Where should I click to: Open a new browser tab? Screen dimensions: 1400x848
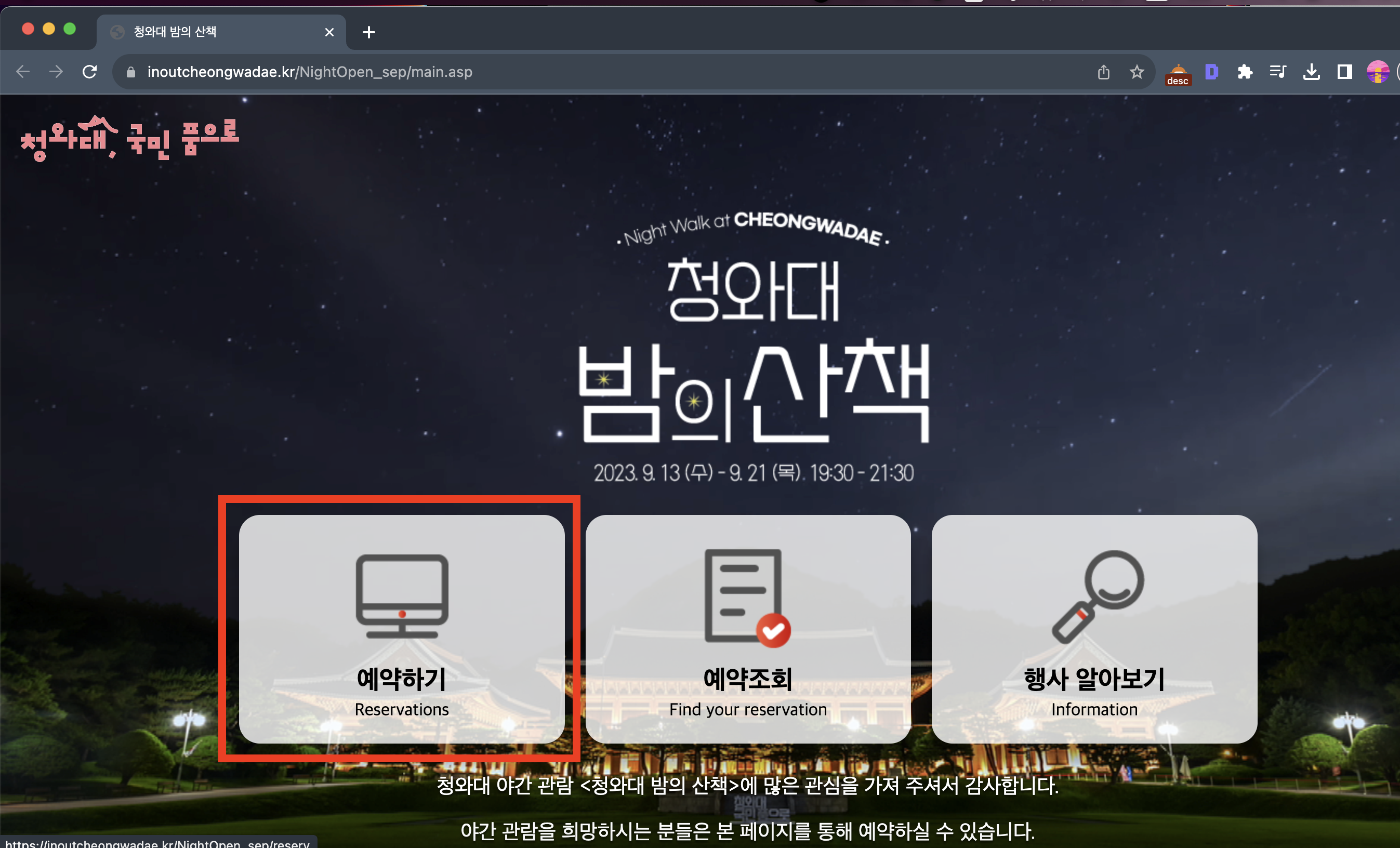point(369,32)
